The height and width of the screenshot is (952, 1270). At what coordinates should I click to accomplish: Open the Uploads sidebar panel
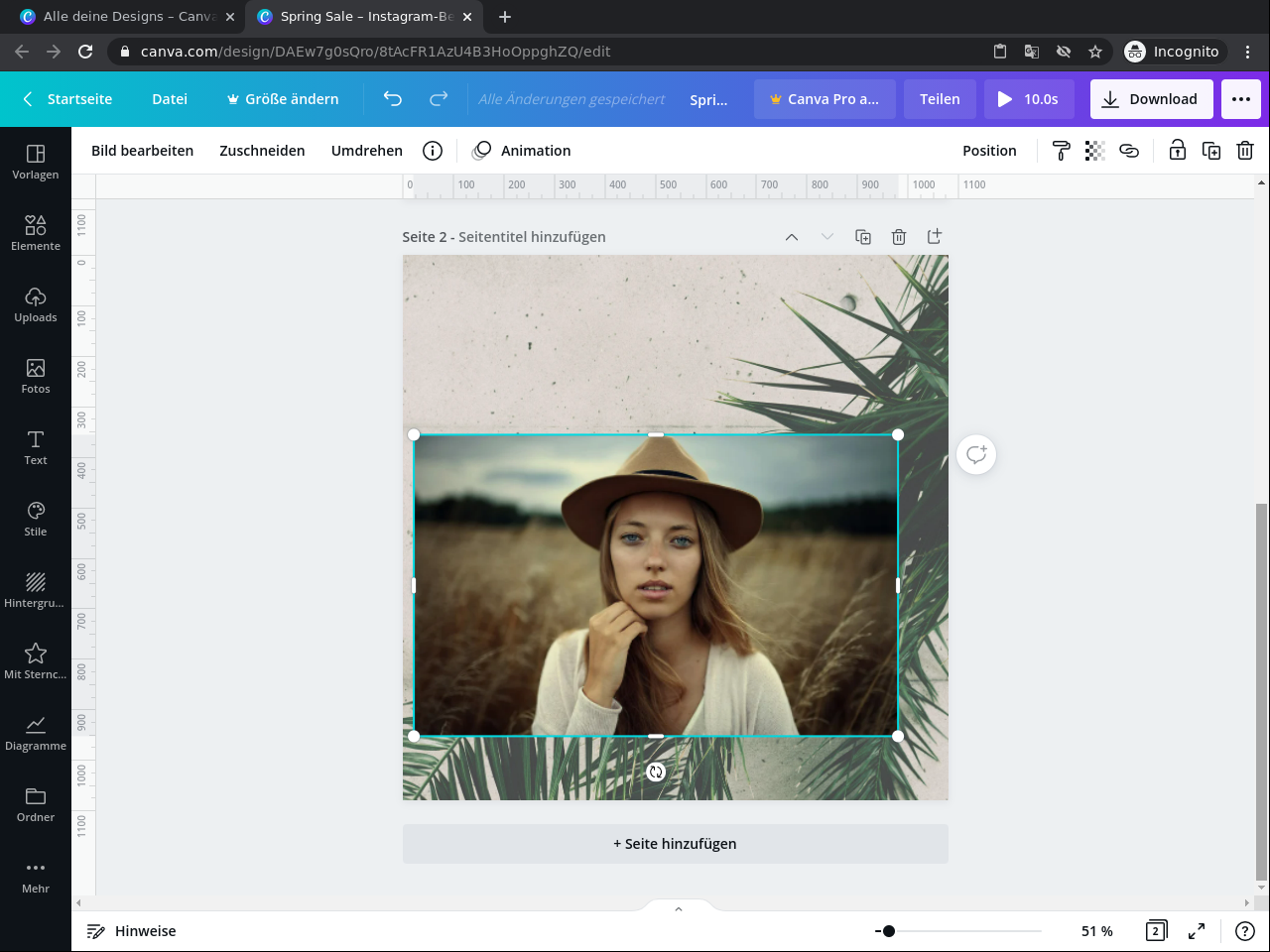[36, 303]
